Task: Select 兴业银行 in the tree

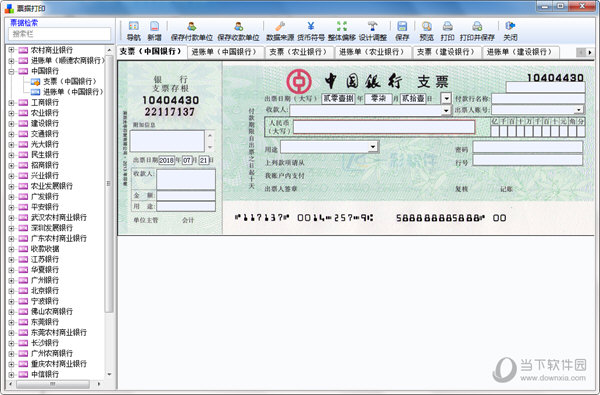Action: pyautogui.click(x=45, y=176)
